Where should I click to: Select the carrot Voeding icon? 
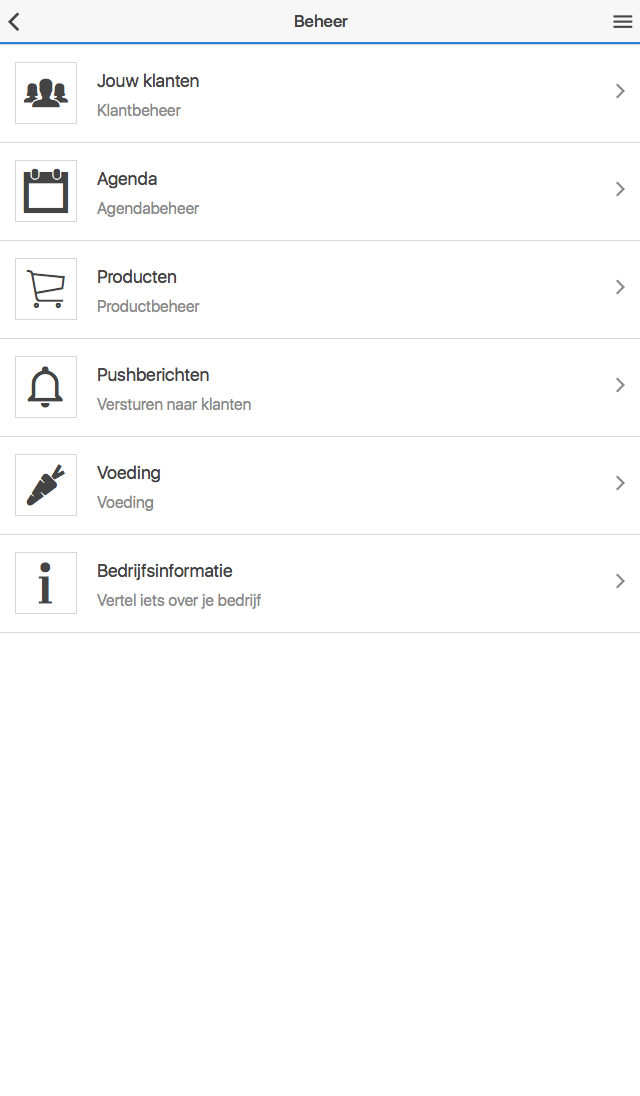tap(46, 484)
